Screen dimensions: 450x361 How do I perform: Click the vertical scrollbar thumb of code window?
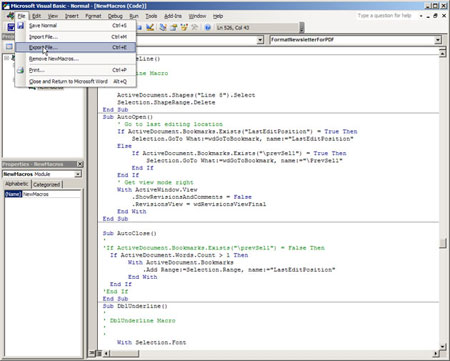pos(443,243)
